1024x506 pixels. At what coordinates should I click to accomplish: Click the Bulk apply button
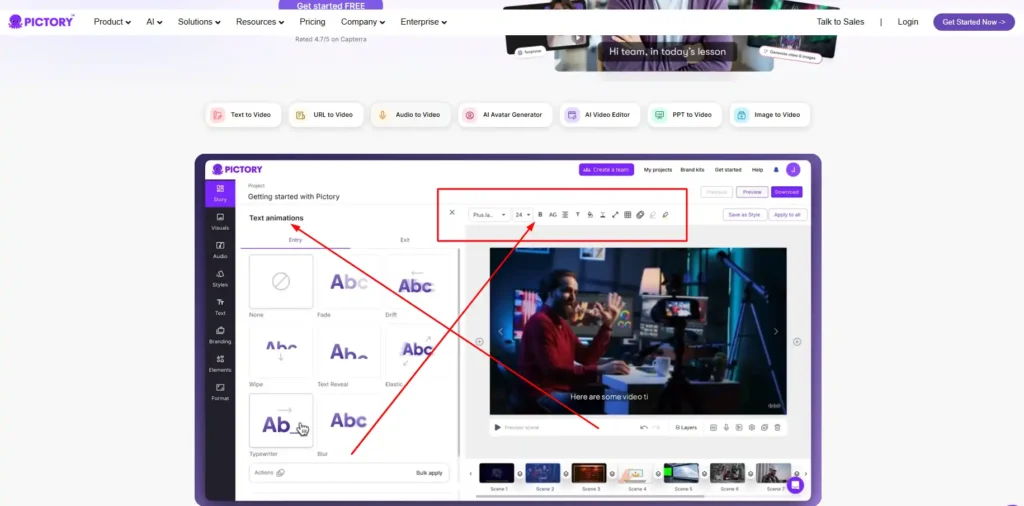tap(429, 473)
